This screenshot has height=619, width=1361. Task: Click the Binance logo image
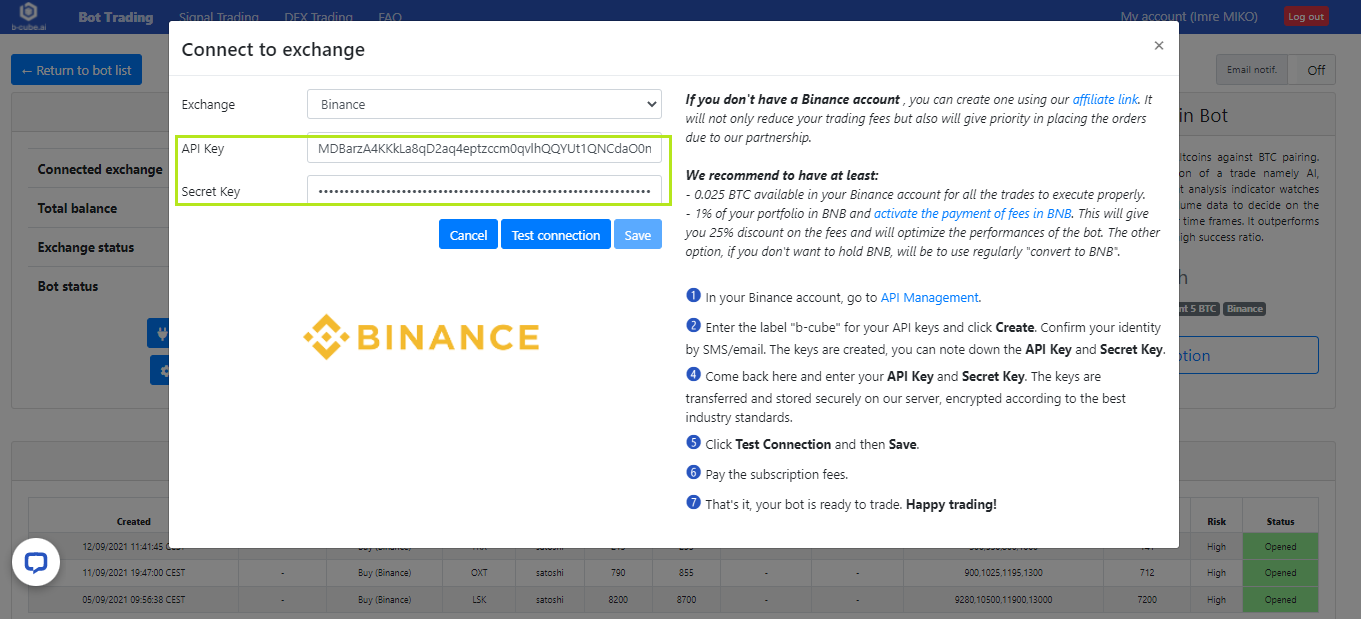point(421,337)
